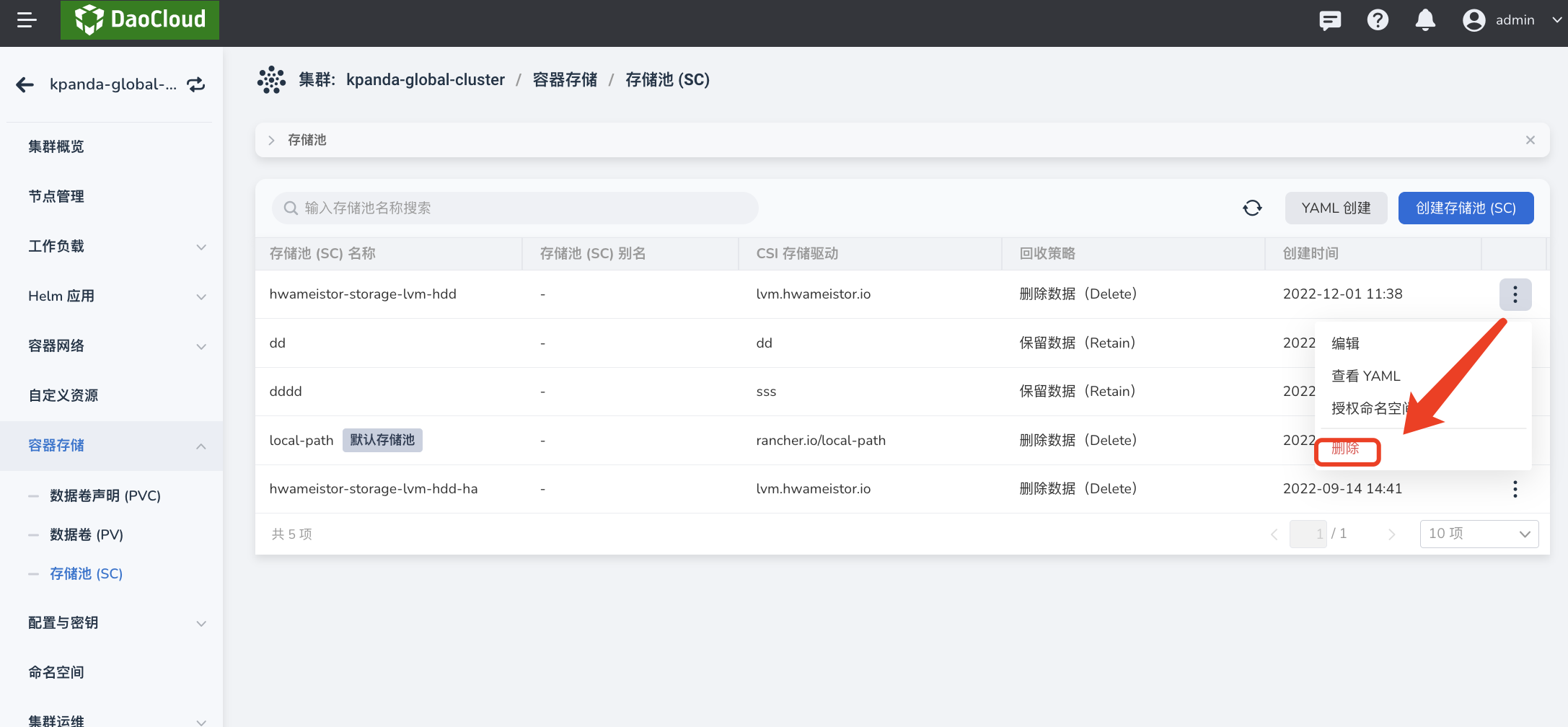Open the notifications bell

pyautogui.click(x=1425, y=20)
